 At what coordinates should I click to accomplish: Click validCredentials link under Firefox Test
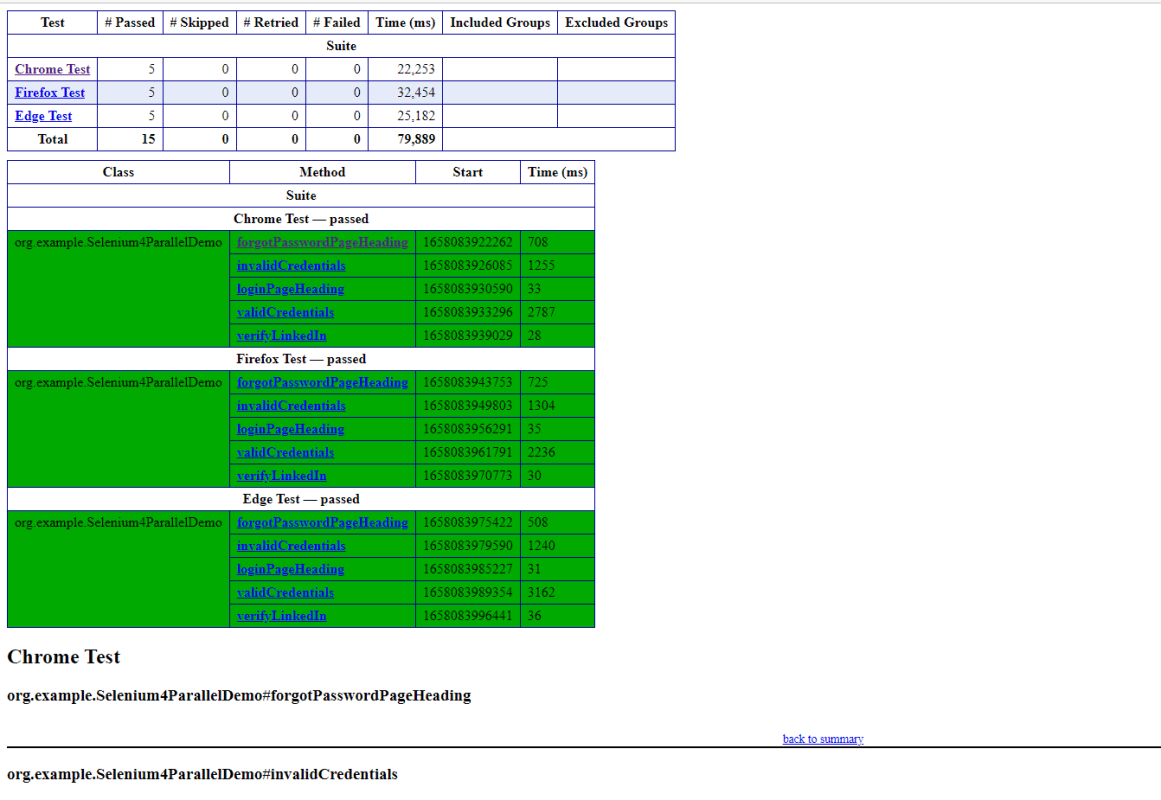285,452
